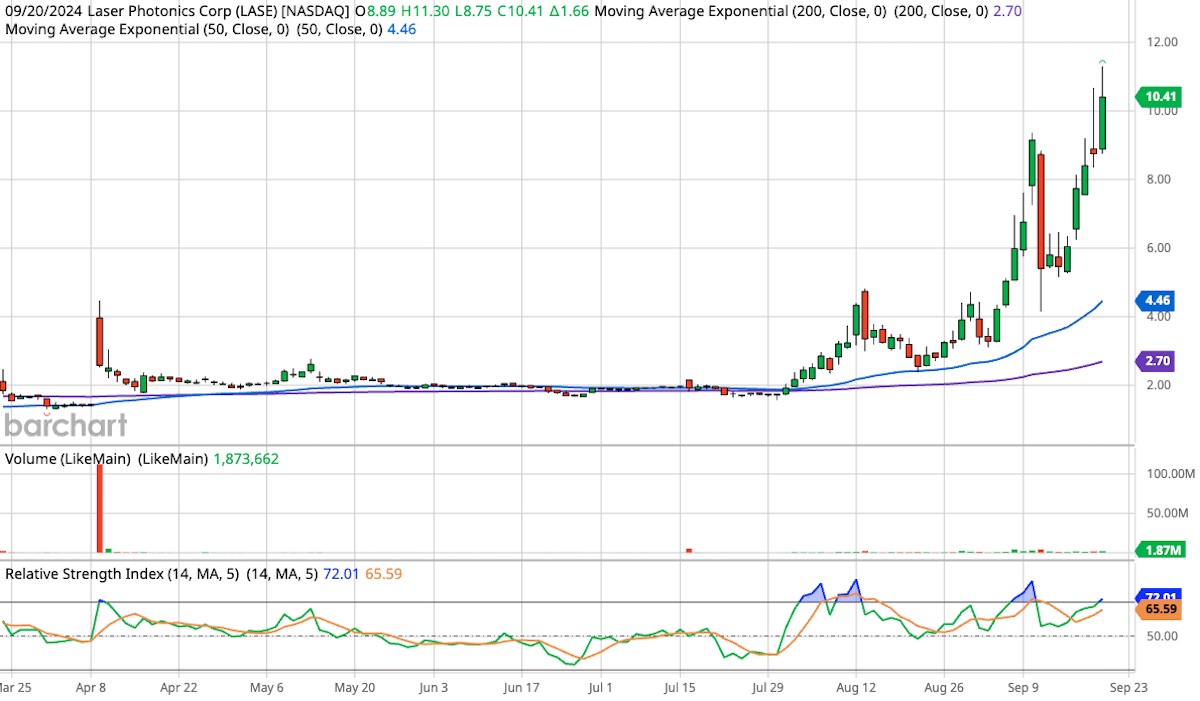Click the May 20 date axis label
This screenshot has height=701, width=1200.
click(x=354, y=688)
